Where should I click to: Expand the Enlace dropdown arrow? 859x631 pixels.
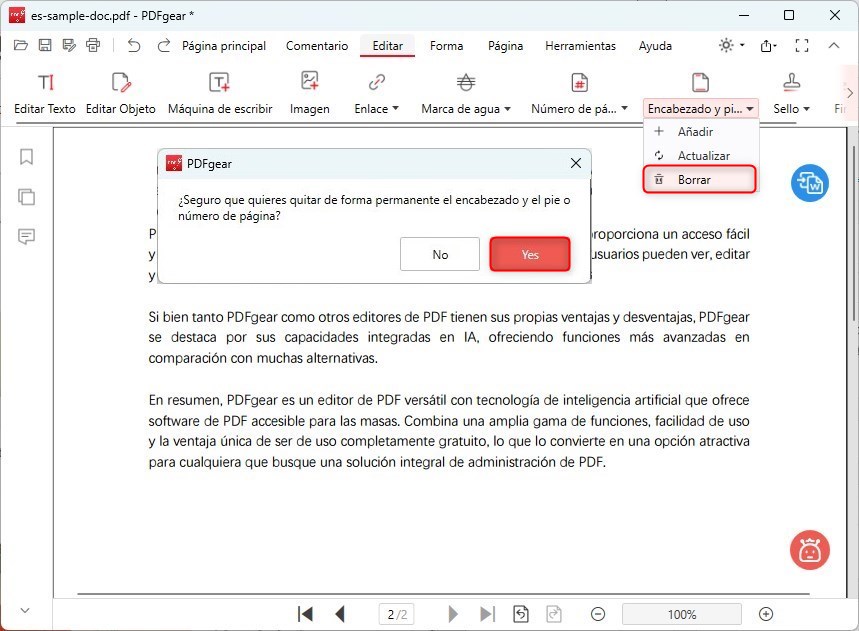coord(396,108)
